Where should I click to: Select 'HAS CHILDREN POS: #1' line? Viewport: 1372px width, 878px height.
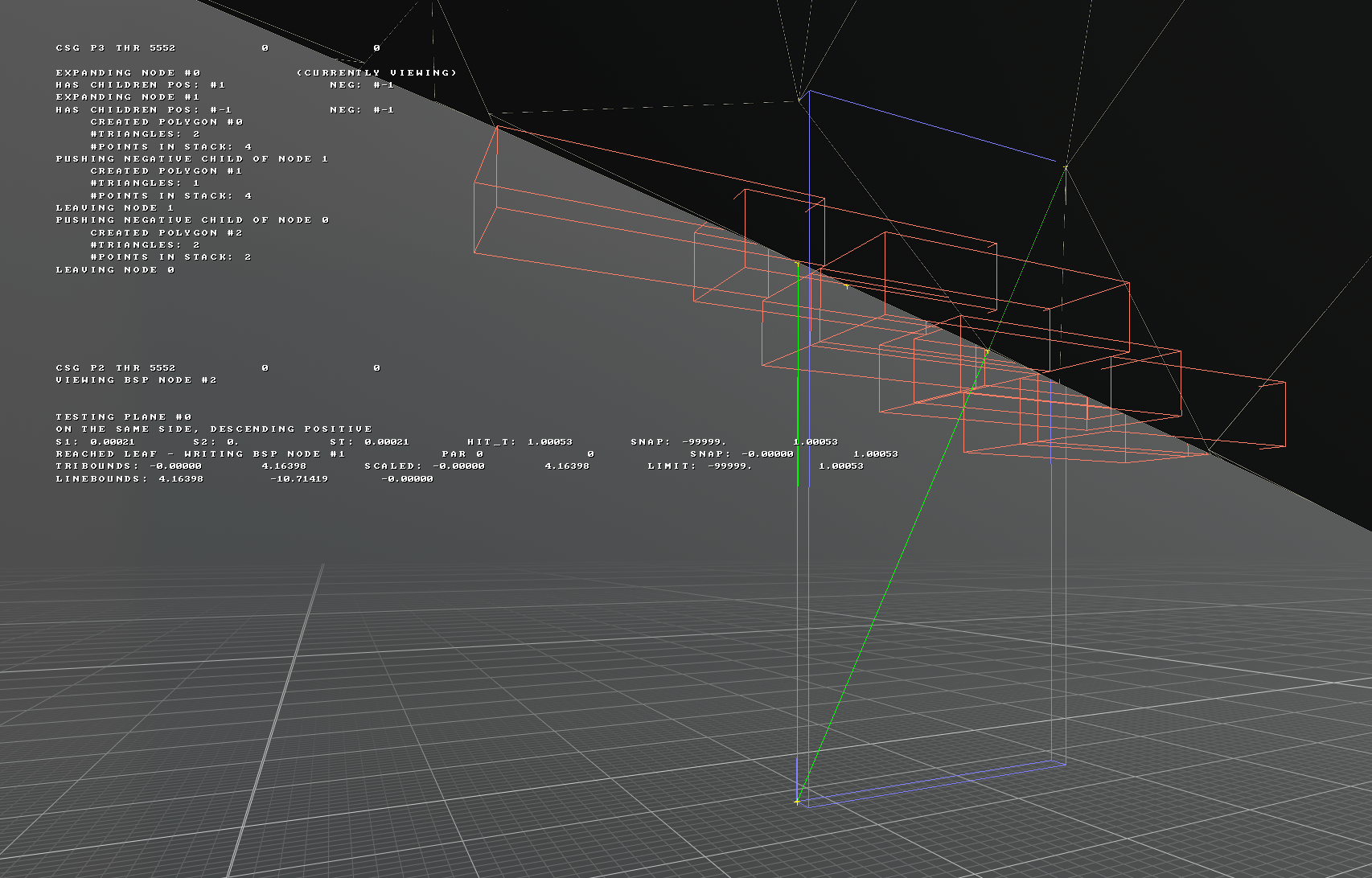coord(141,85)
